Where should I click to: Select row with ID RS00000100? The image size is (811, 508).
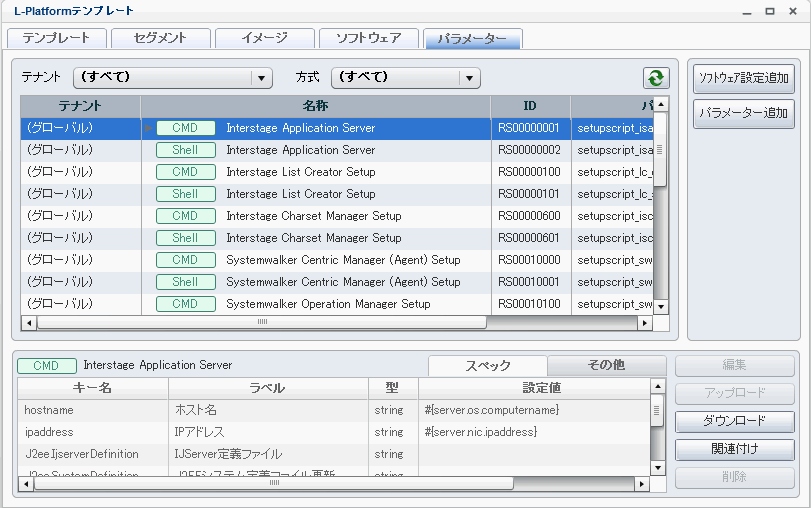337,172
